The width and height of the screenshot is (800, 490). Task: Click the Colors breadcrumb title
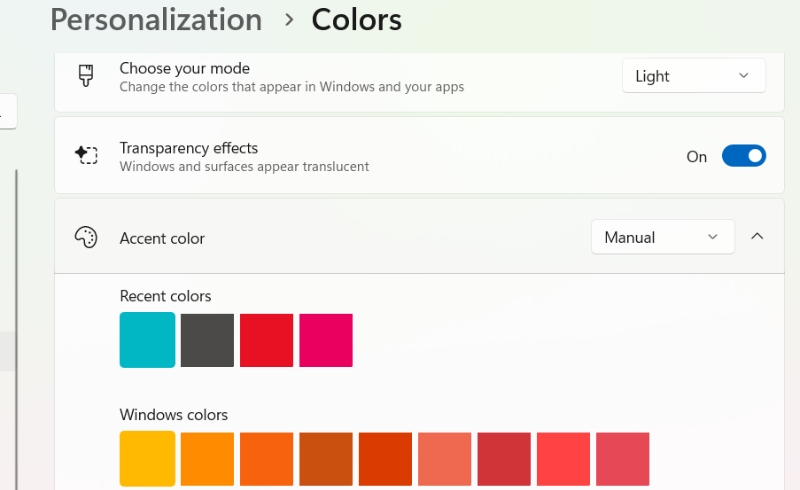[357, 19]
